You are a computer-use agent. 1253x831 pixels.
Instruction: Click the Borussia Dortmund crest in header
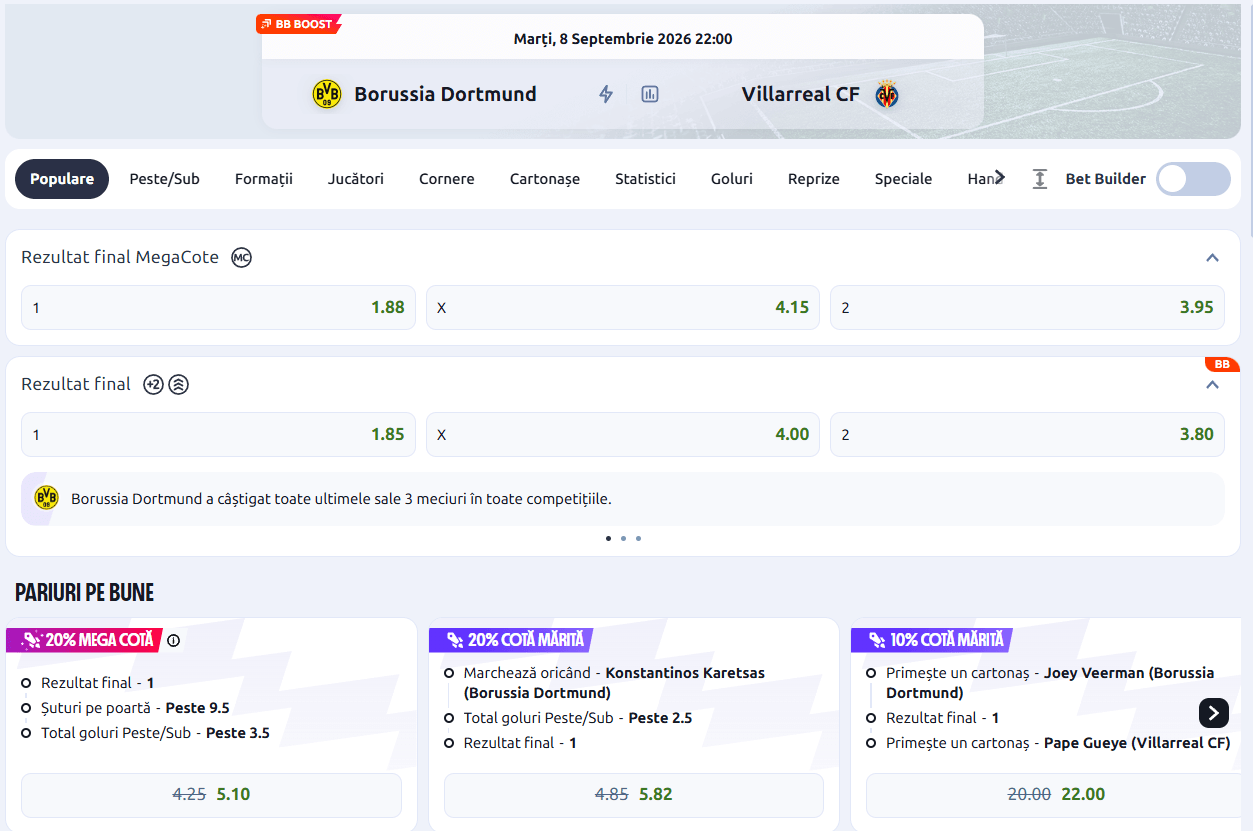(x=327, y=95)
